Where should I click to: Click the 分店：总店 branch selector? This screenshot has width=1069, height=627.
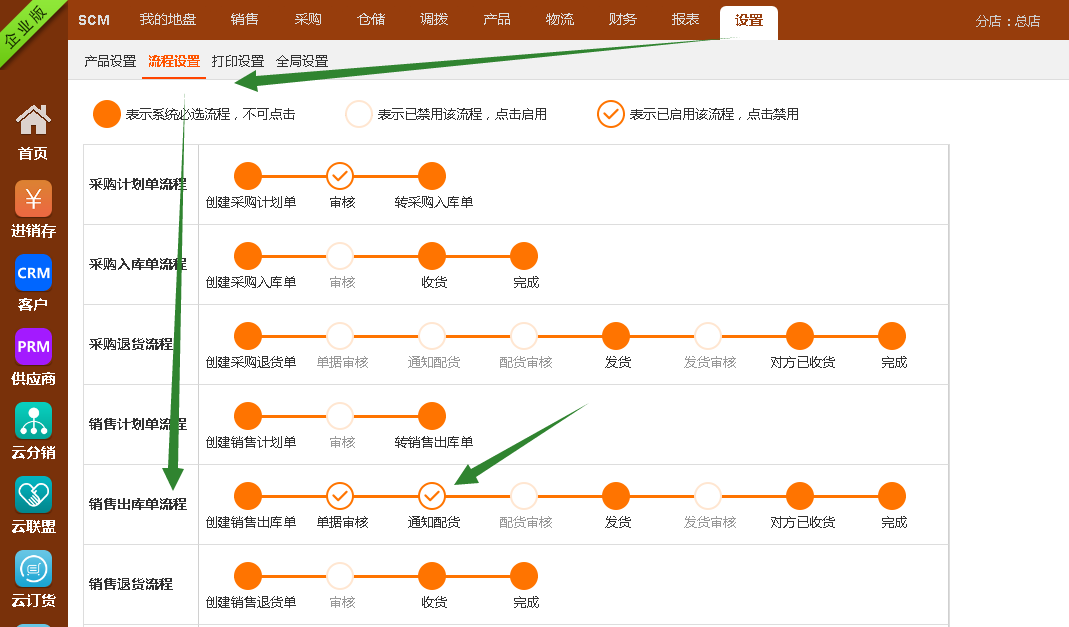1007,21
